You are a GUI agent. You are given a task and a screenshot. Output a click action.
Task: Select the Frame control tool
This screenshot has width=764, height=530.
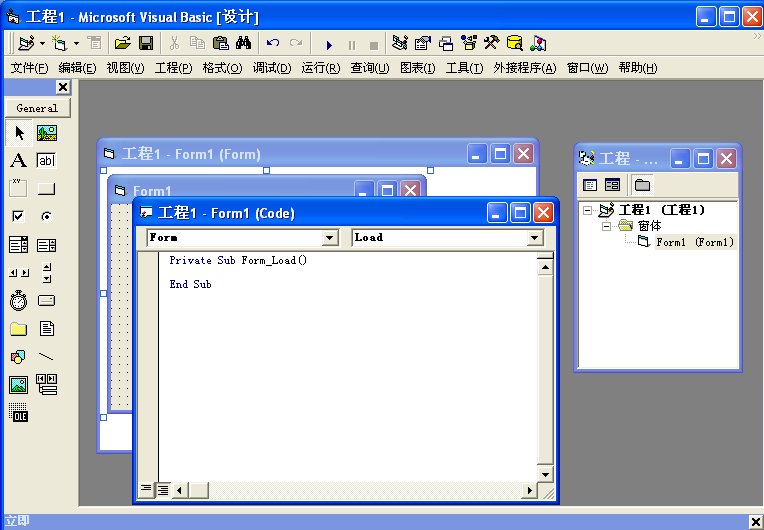click(x=19, y=189)
